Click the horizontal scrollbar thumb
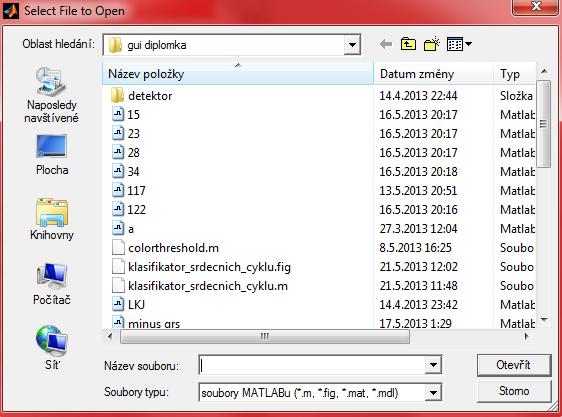Screen dimensions: 562x417 [265, 337]
